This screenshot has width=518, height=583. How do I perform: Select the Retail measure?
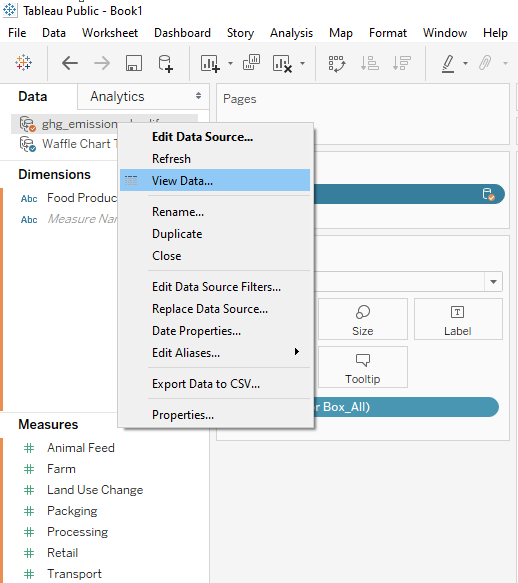tap(62, 553)
